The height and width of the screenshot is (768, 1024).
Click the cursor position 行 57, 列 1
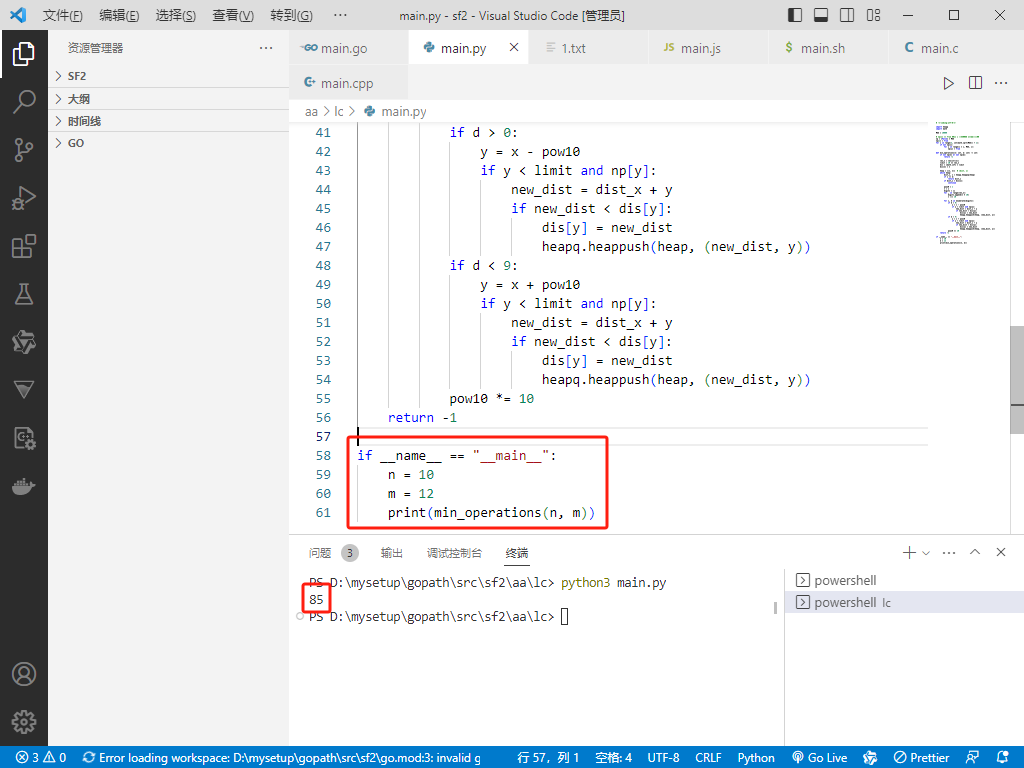(548, 757)
